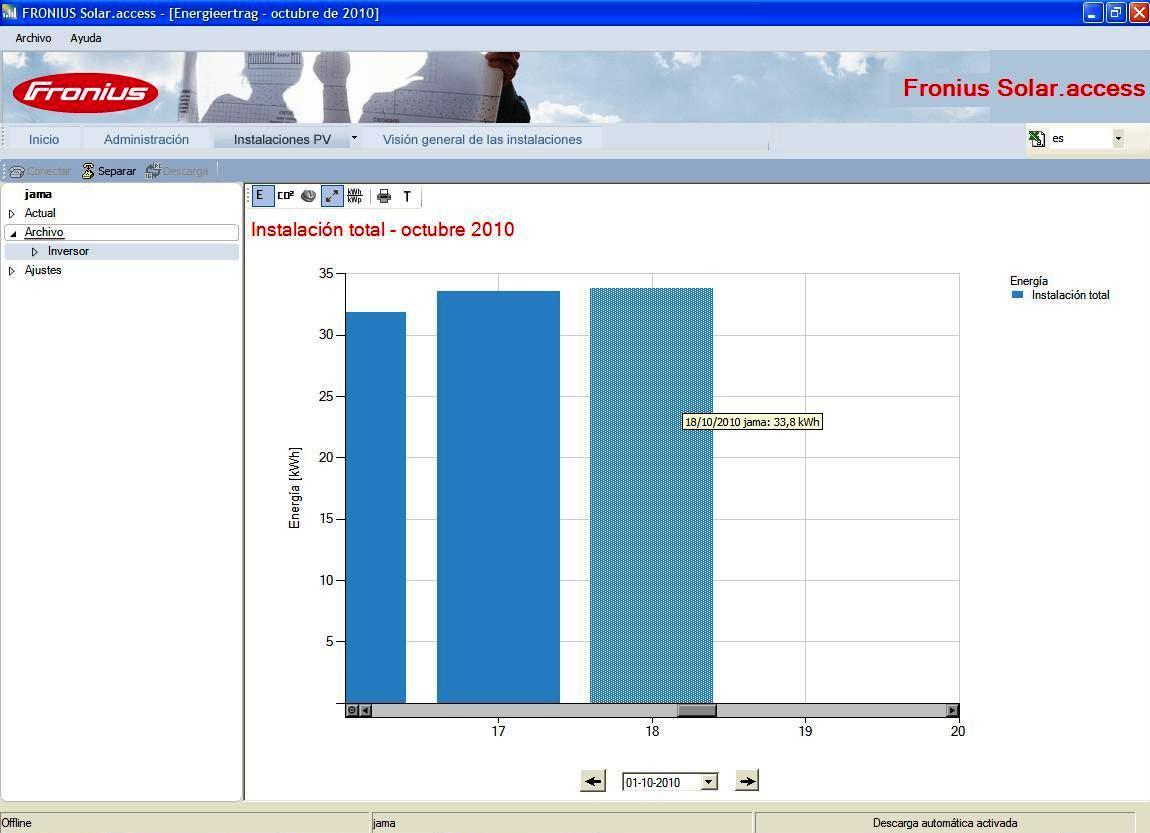Toggle the auto-scale arrows button

tap(332, 196)
